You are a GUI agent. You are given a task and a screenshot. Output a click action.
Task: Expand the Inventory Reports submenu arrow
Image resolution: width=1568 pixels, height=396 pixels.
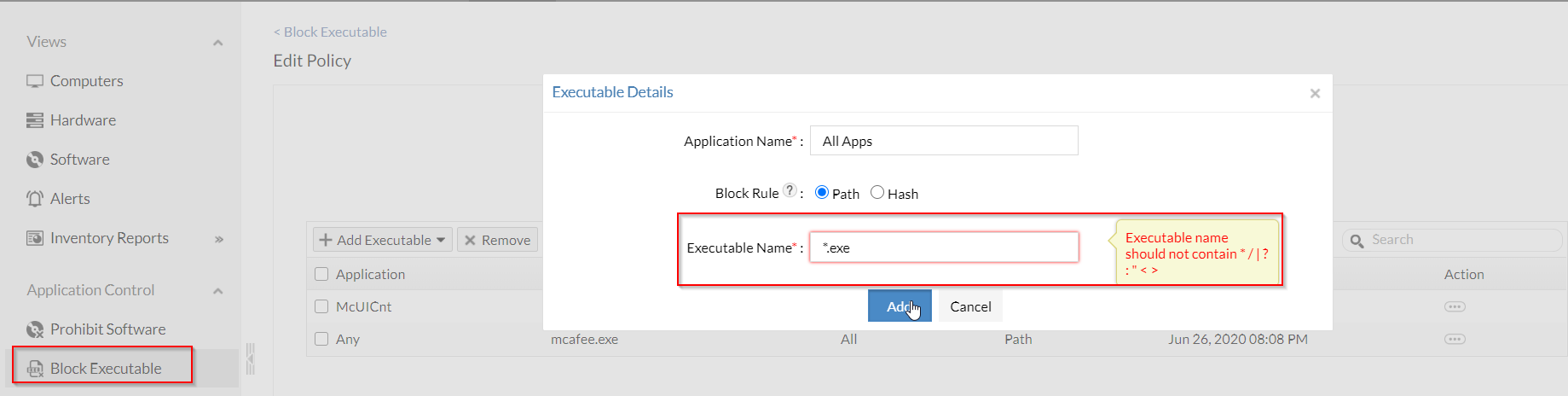219,239
